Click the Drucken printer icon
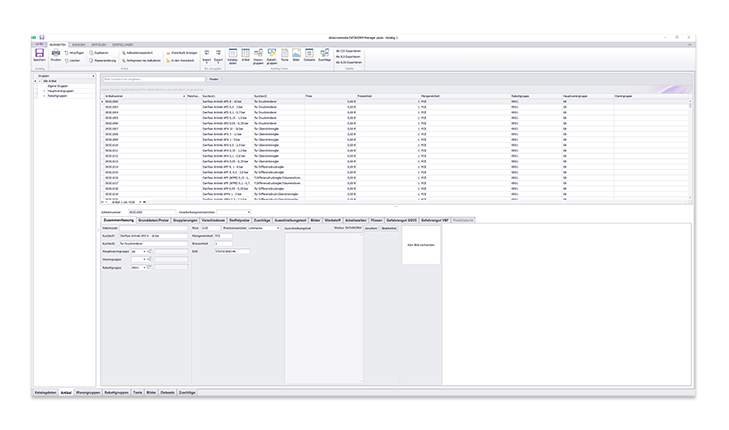Screen dimensions: 729x430 (x=55, y=55)
